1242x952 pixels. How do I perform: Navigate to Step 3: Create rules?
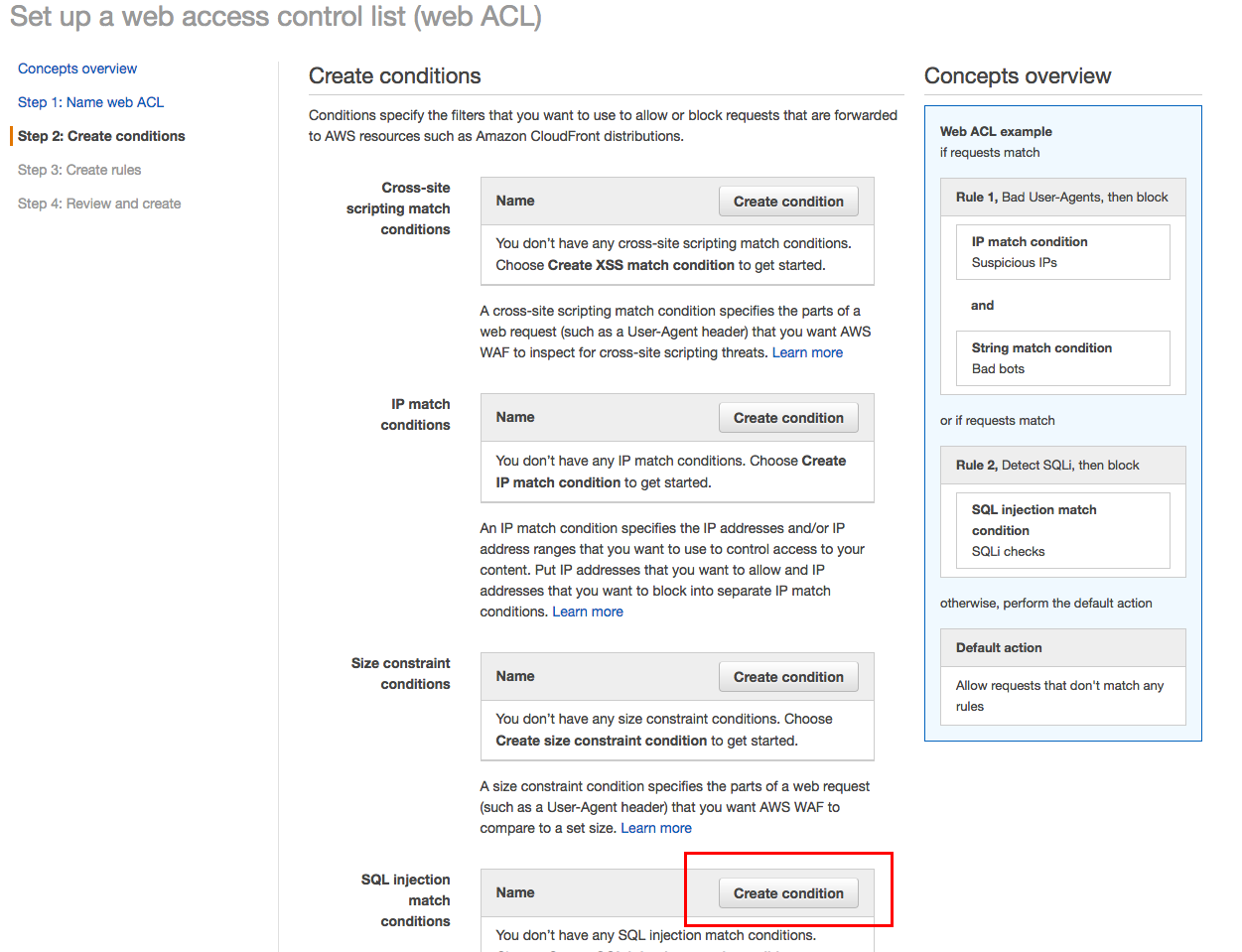(x=78, y=170)
